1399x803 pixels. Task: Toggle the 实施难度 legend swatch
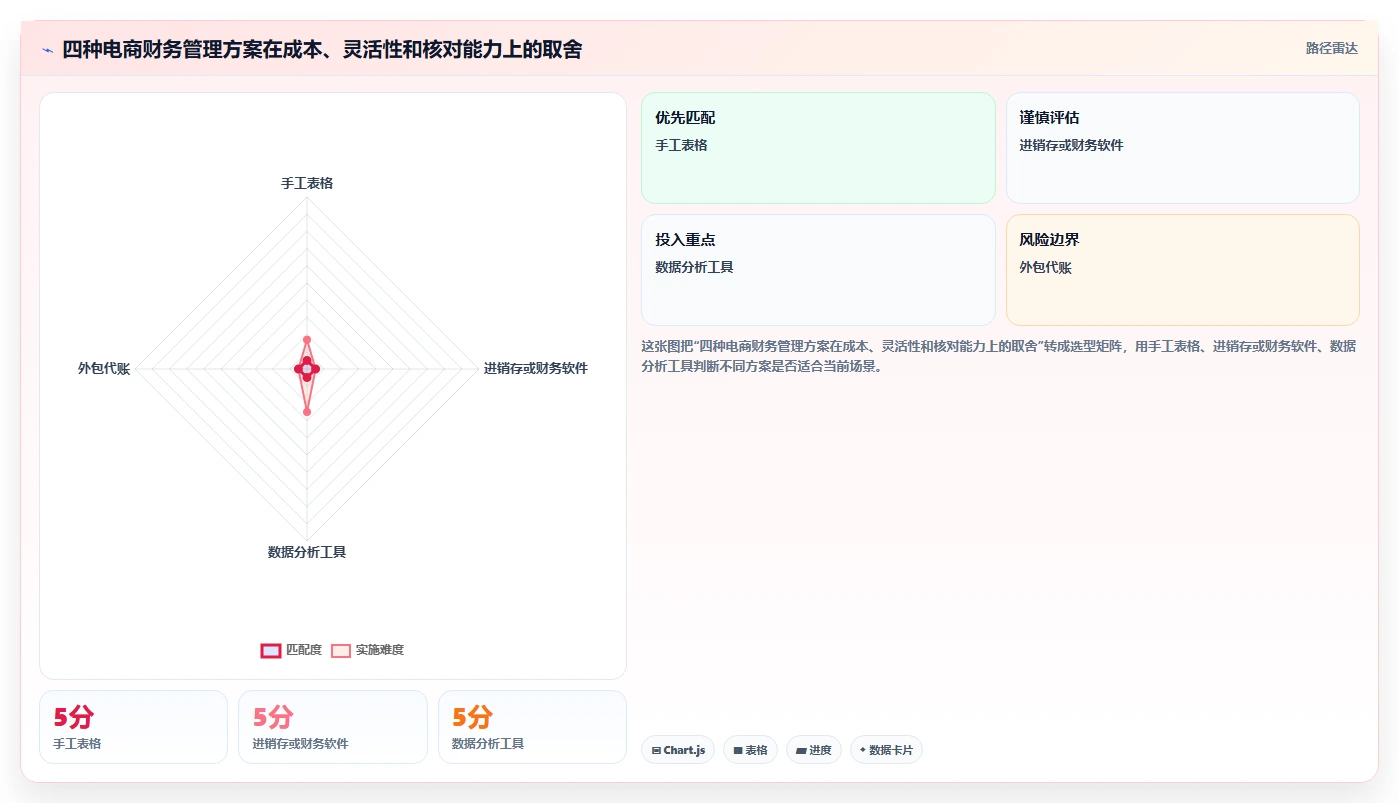pos(341,650)
